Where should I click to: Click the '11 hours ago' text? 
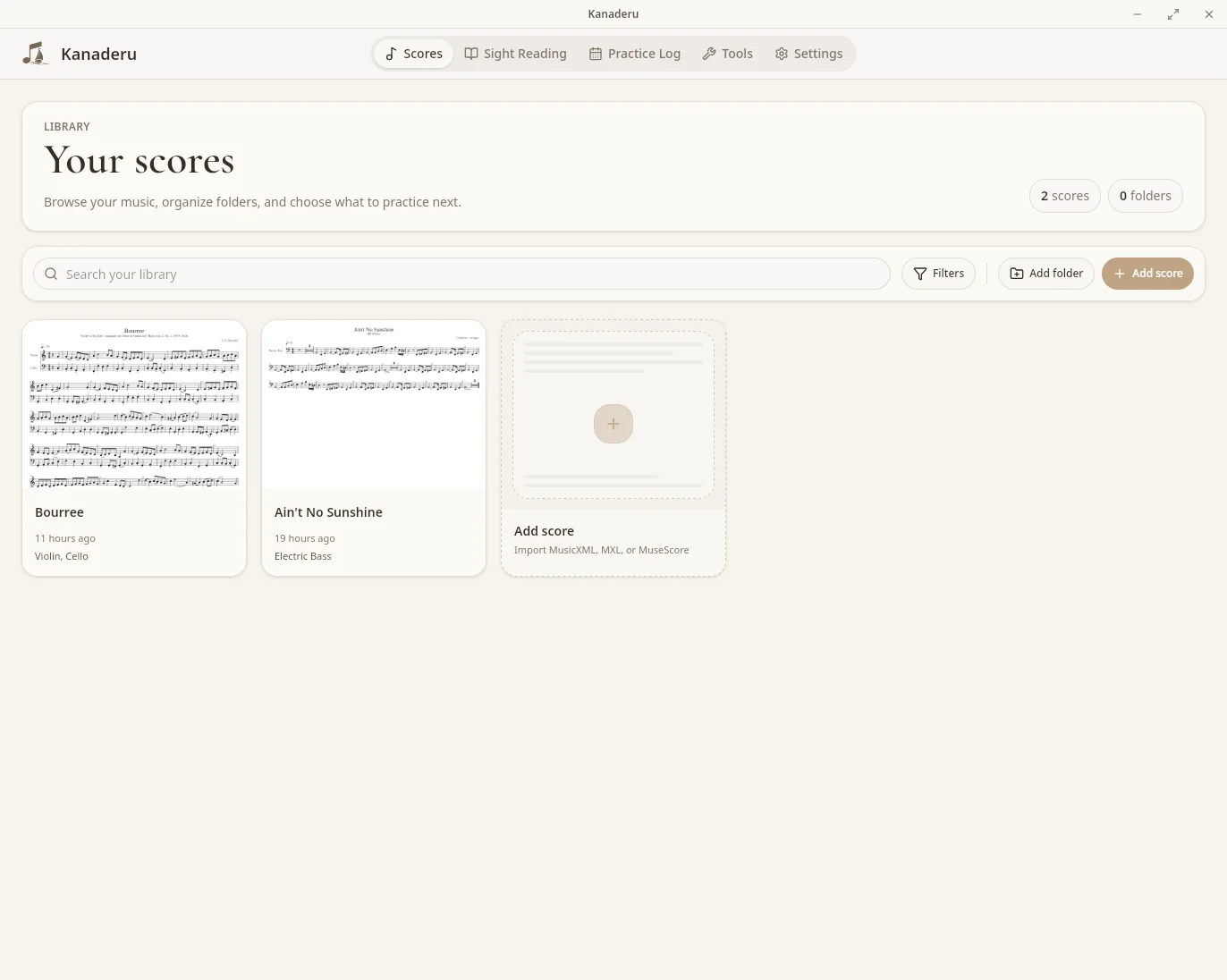65,538
